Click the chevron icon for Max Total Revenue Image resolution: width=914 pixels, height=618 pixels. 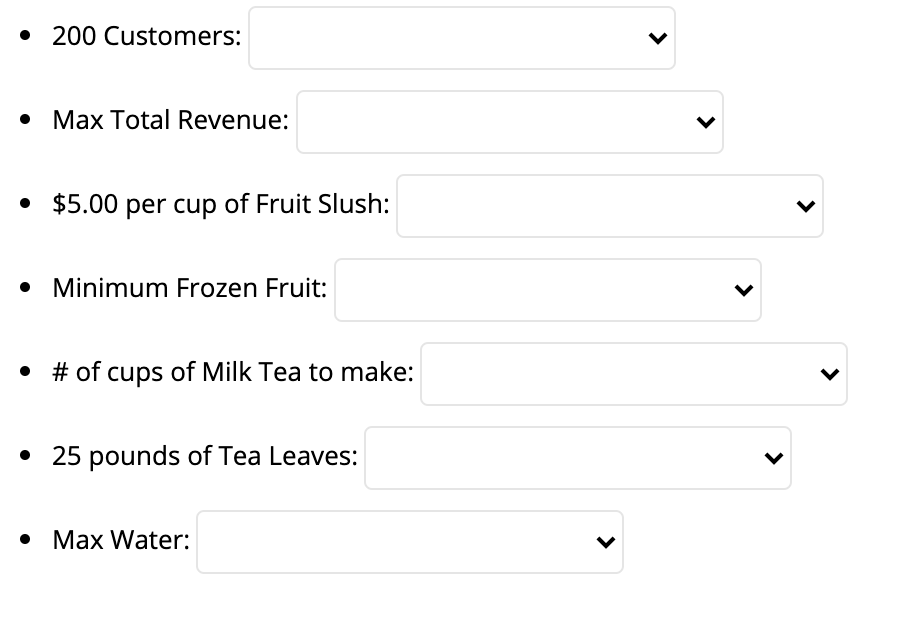click(704, 122)
